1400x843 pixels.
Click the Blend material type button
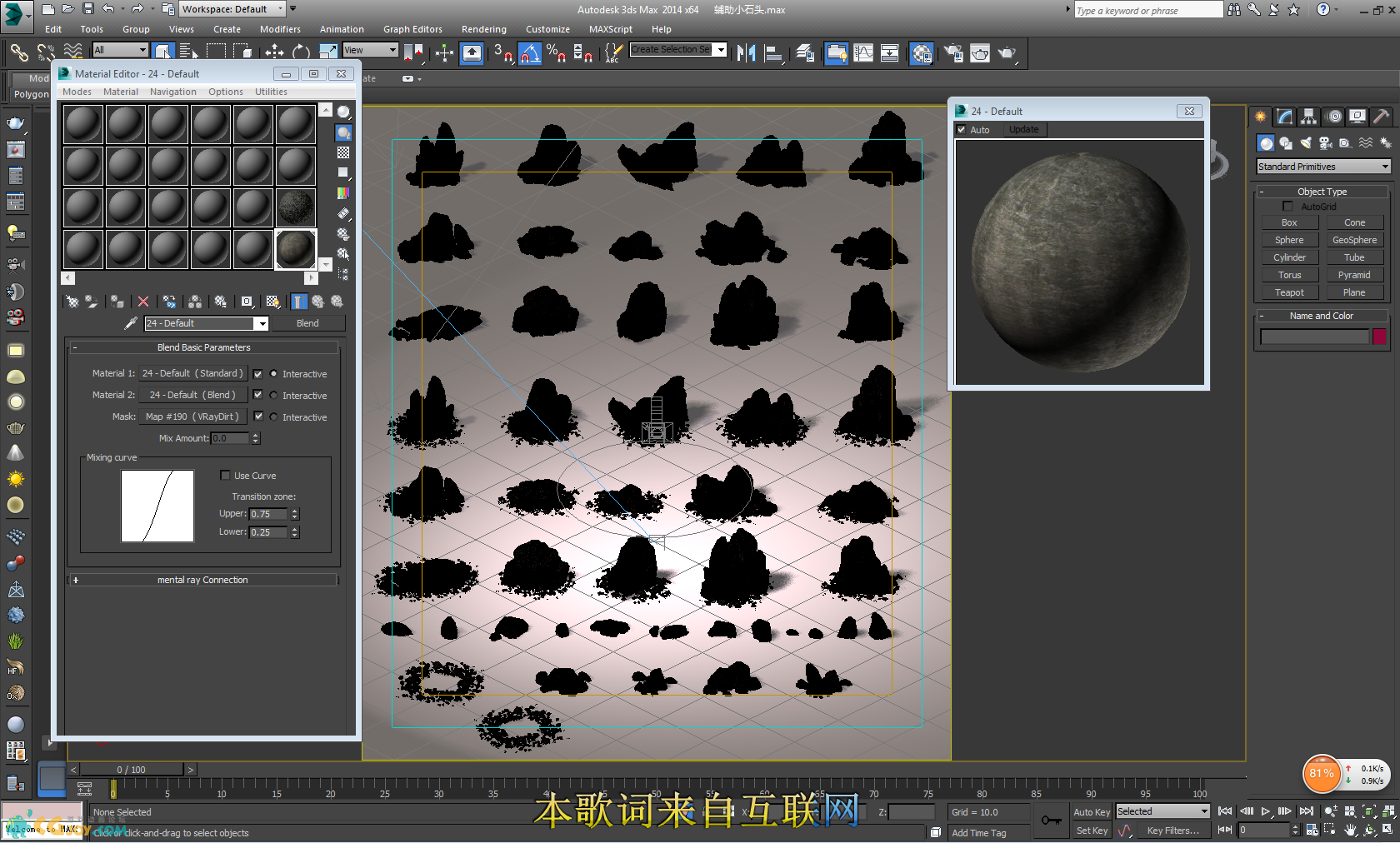pos(307,323)
